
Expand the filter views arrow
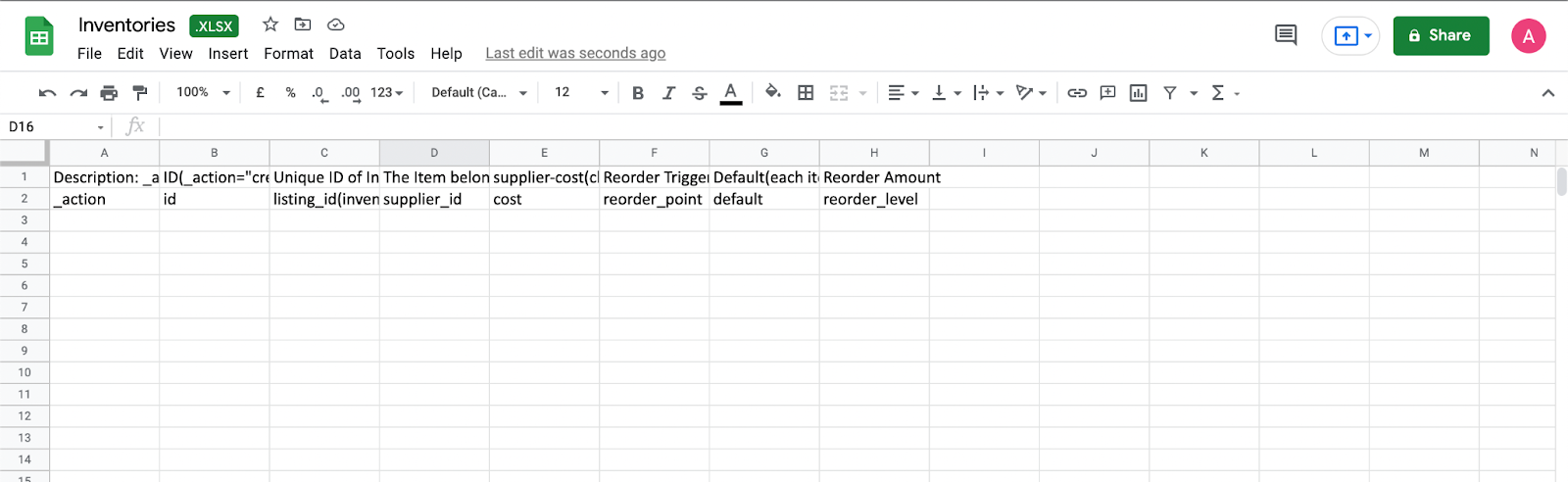[x=1194, y=93]
